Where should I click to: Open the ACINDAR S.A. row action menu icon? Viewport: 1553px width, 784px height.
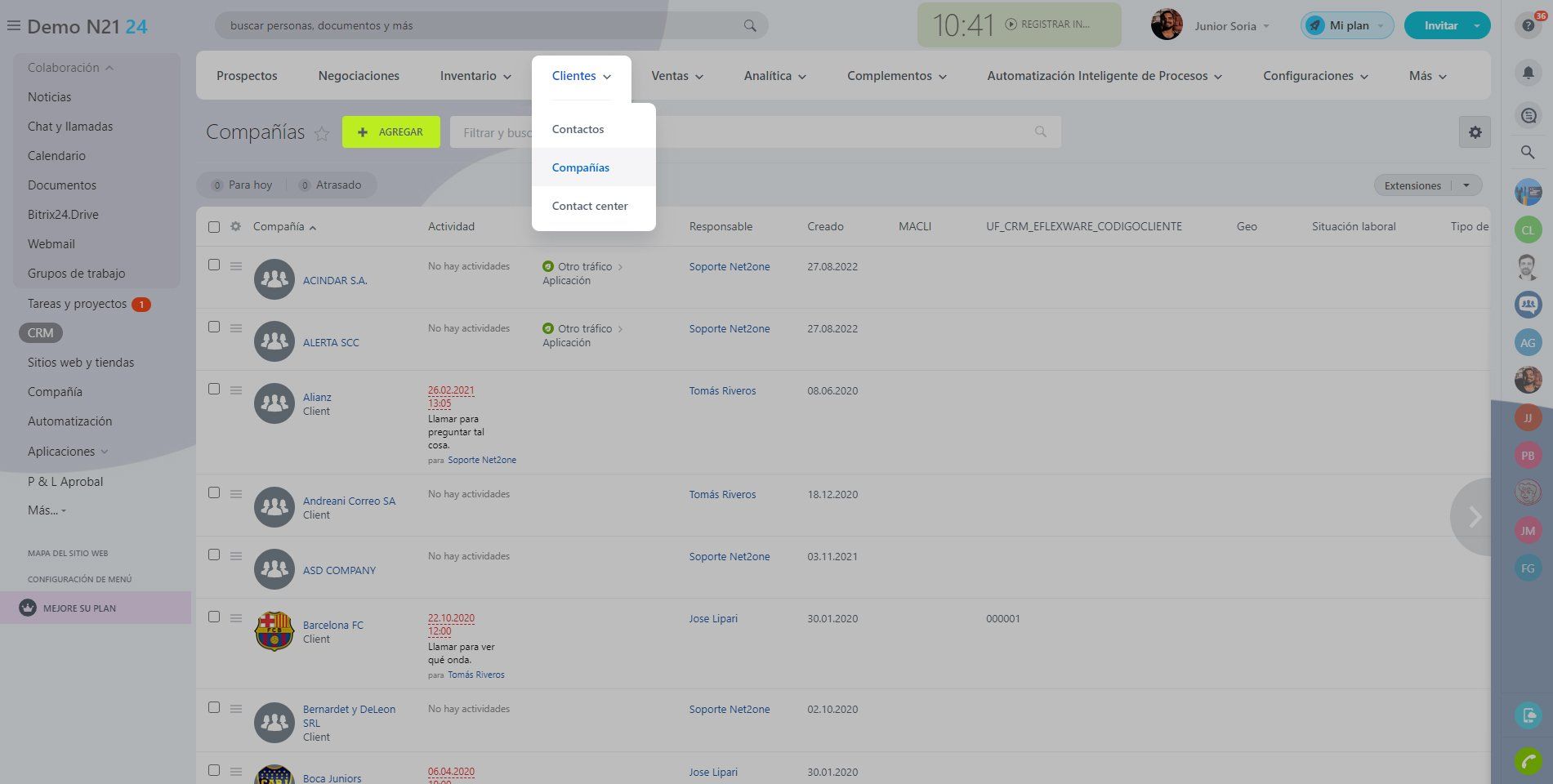236,266
